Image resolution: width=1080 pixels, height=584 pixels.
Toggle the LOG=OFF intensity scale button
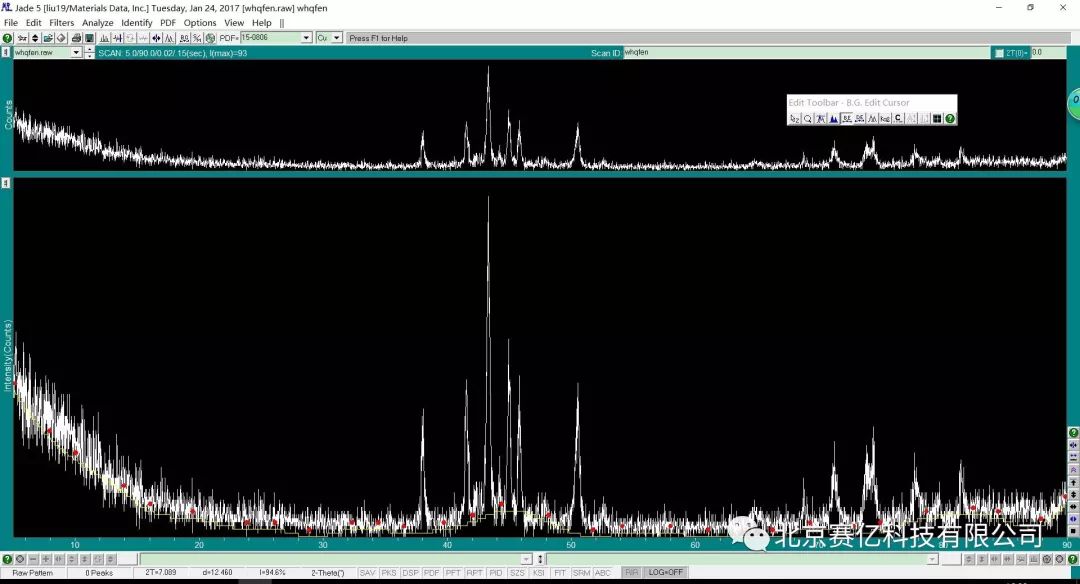pos(666,573)
